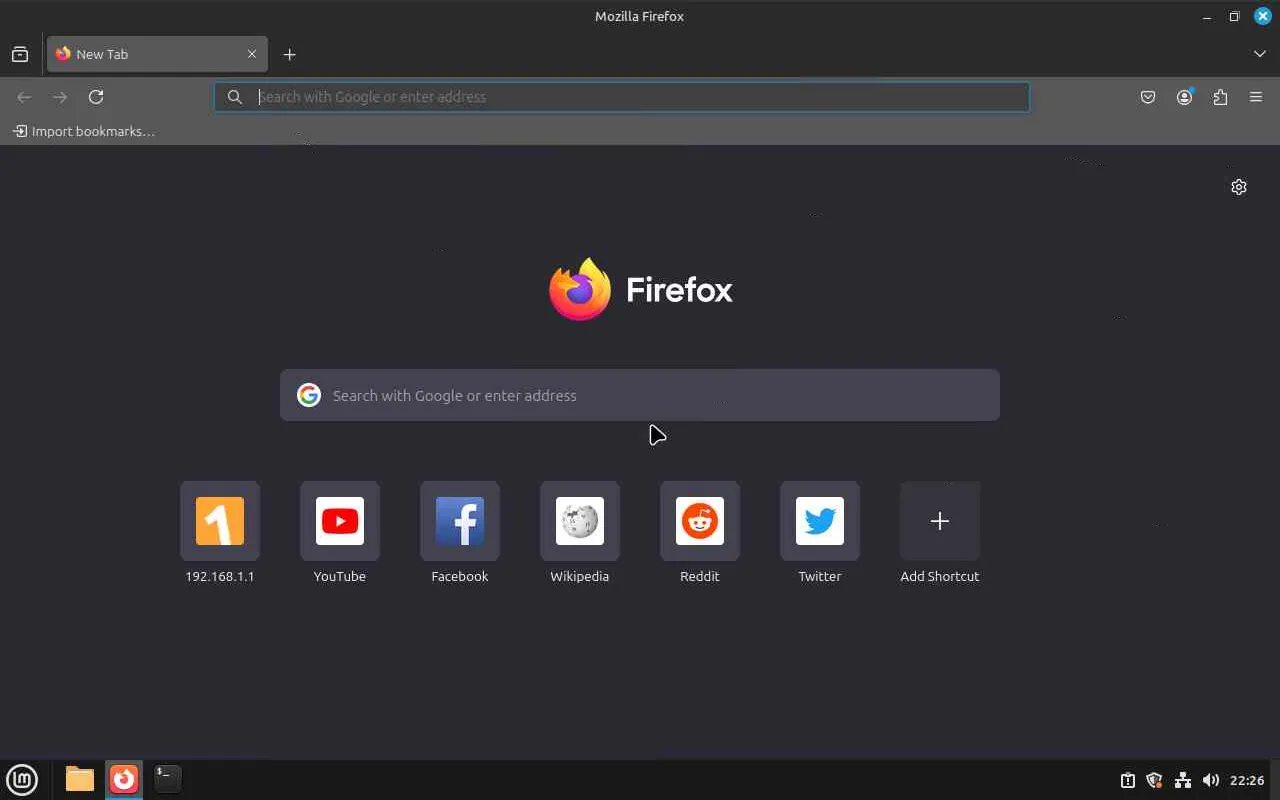This screenshot has height=800, width=1280.
Task: Open the volume speaker tray icon
Action: click(1211, 780)
